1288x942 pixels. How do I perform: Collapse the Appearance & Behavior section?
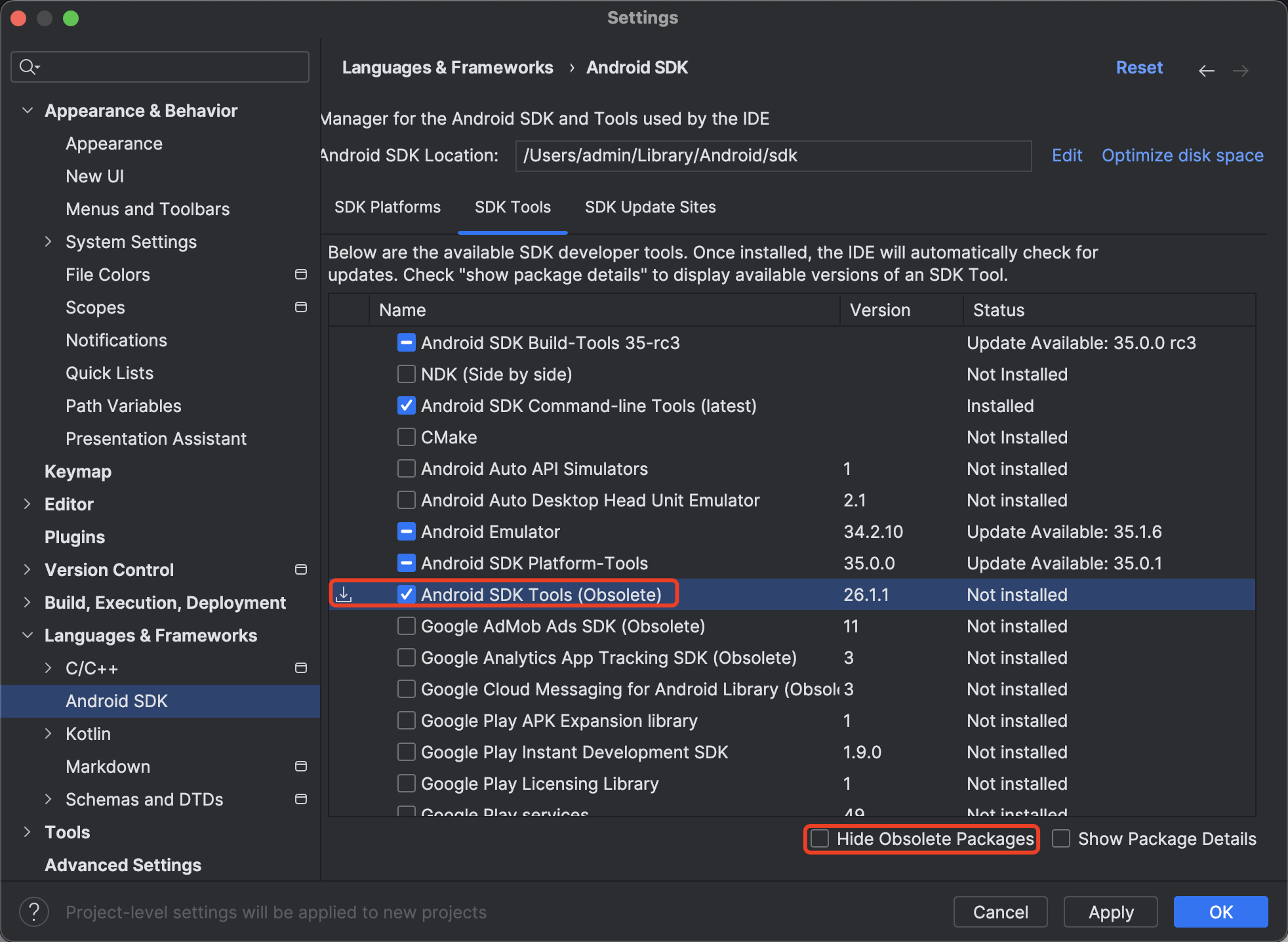click(x=28, y=110)
